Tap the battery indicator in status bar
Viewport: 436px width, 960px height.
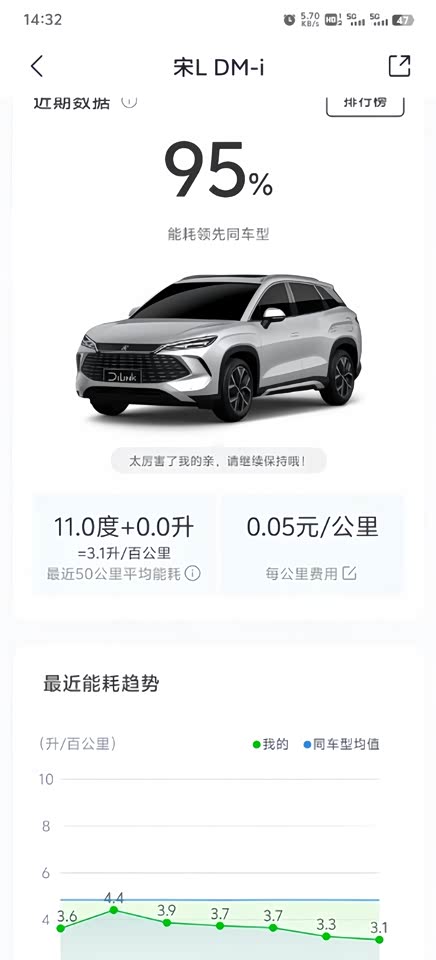(402, 20)
